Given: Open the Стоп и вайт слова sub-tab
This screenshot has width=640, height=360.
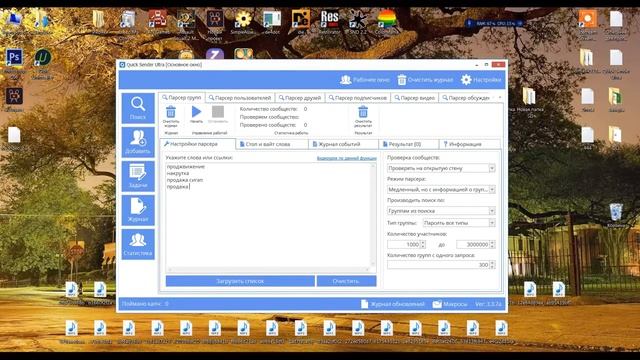Looking at the screenshot, I should [272, 144].
